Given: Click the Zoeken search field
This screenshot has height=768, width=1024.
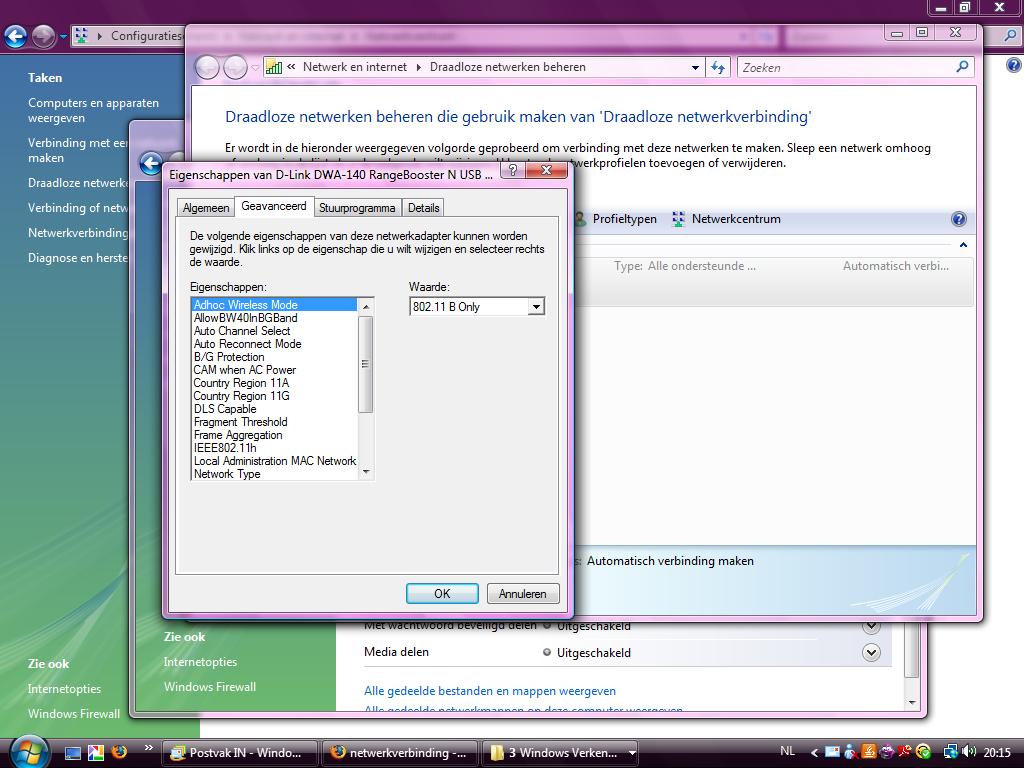Looking at the screenshot, I should (x=856, y=67).
